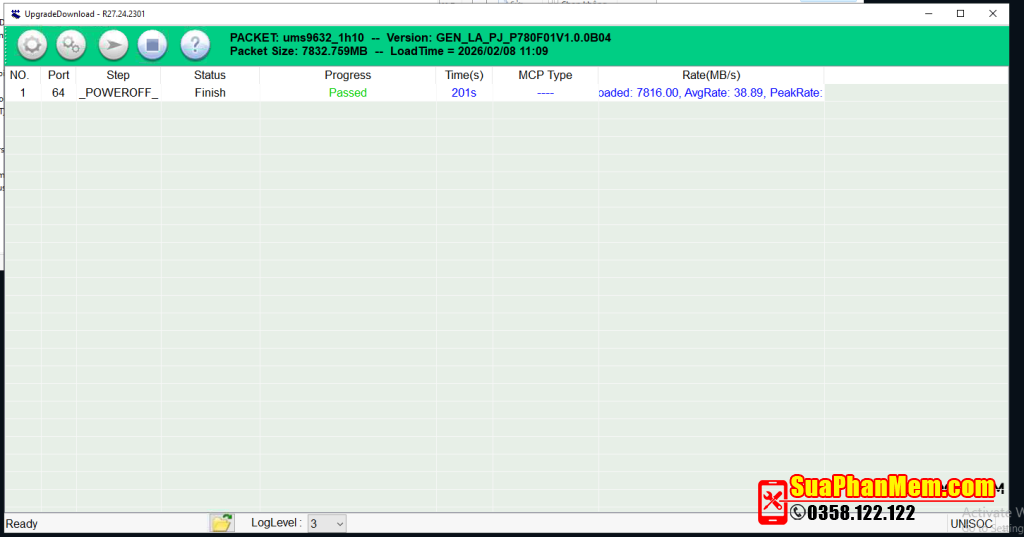1024x537 pixels.
Task: Click the Load Packet gear icon
Action: coord(33,45)
